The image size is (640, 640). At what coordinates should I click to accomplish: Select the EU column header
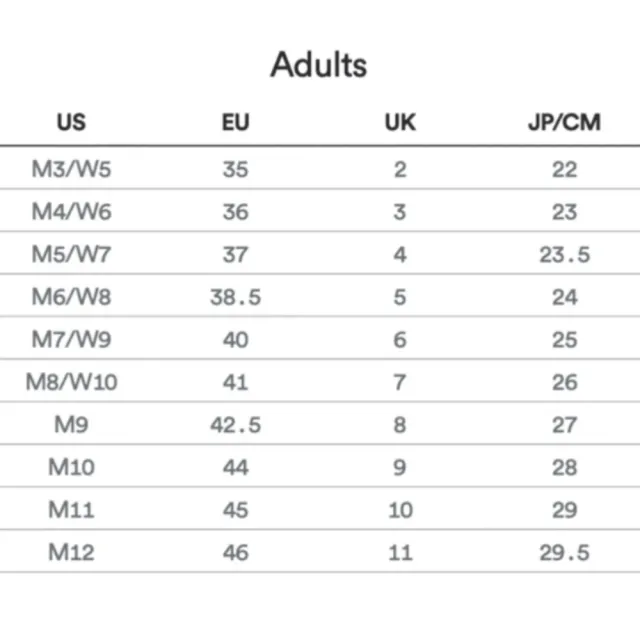236,122
